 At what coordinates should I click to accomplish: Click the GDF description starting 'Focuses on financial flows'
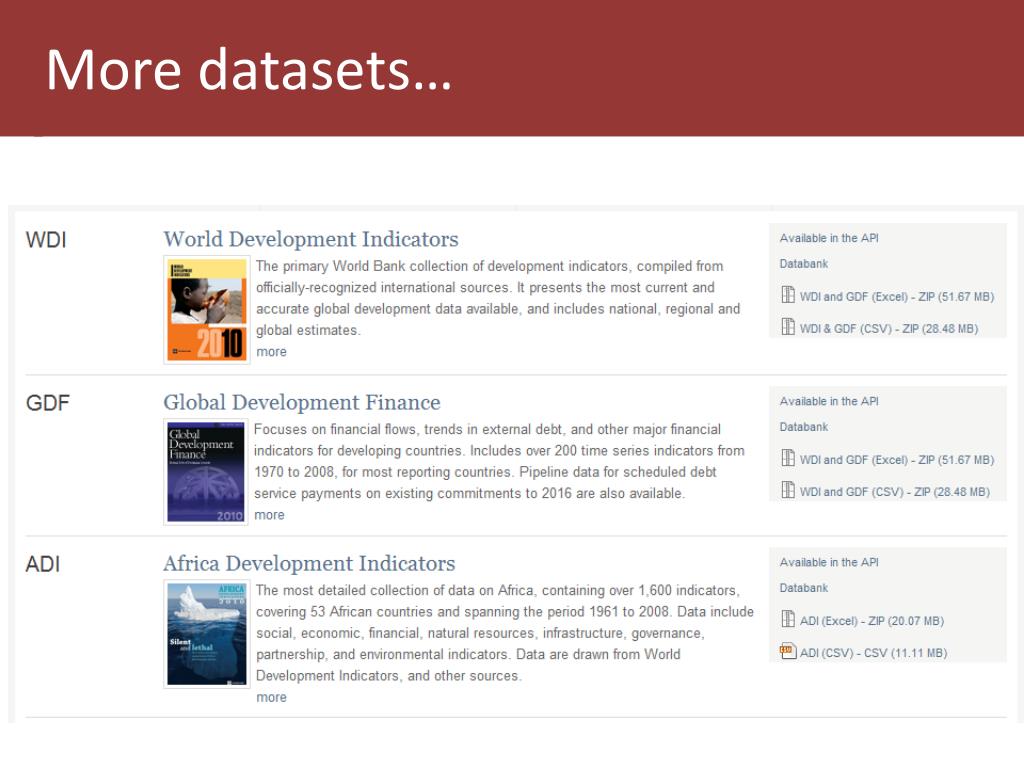click(x=499, y=462)
